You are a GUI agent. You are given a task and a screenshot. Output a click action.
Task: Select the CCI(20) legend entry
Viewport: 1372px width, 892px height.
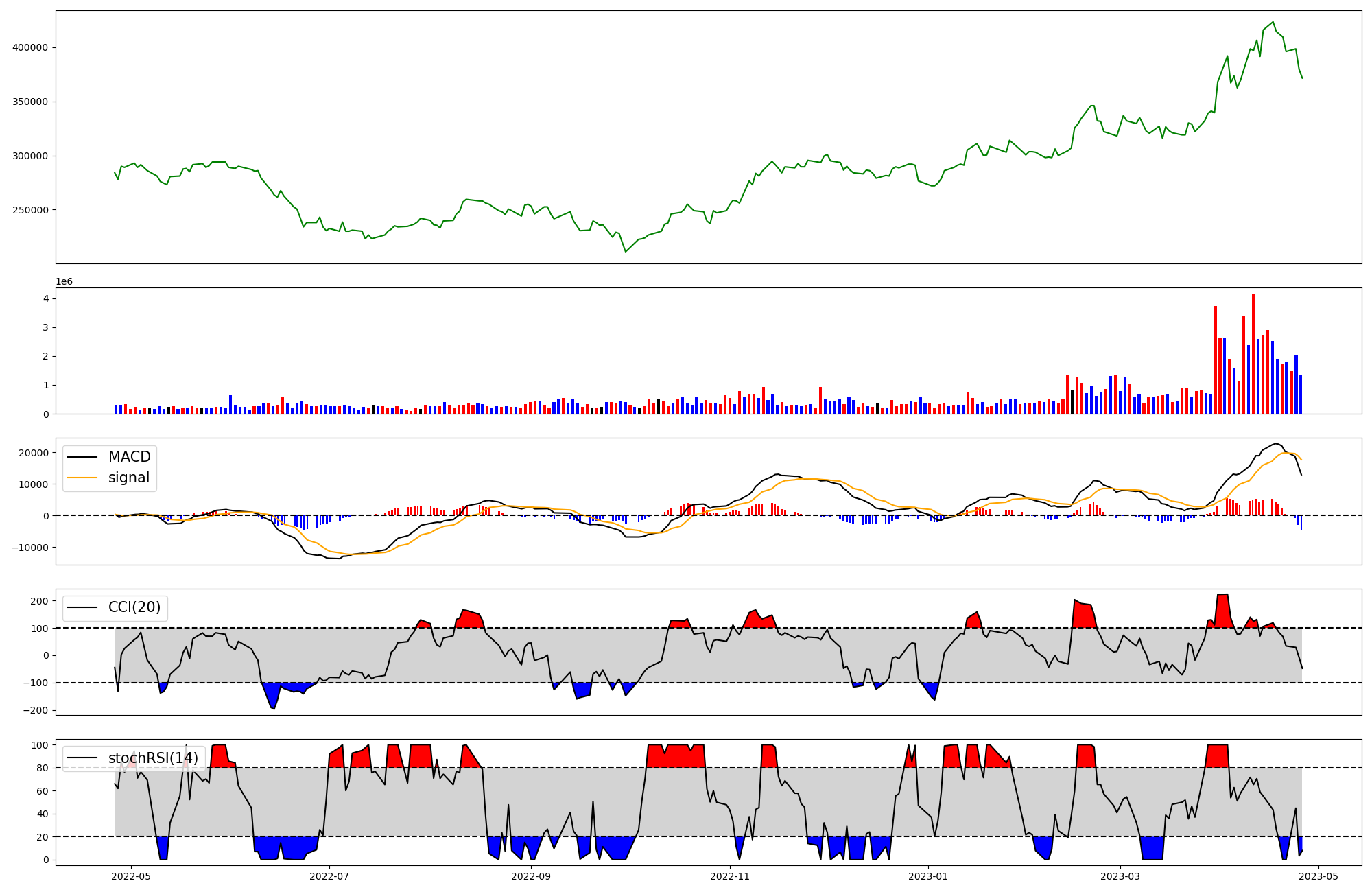[x=134, y=607]
